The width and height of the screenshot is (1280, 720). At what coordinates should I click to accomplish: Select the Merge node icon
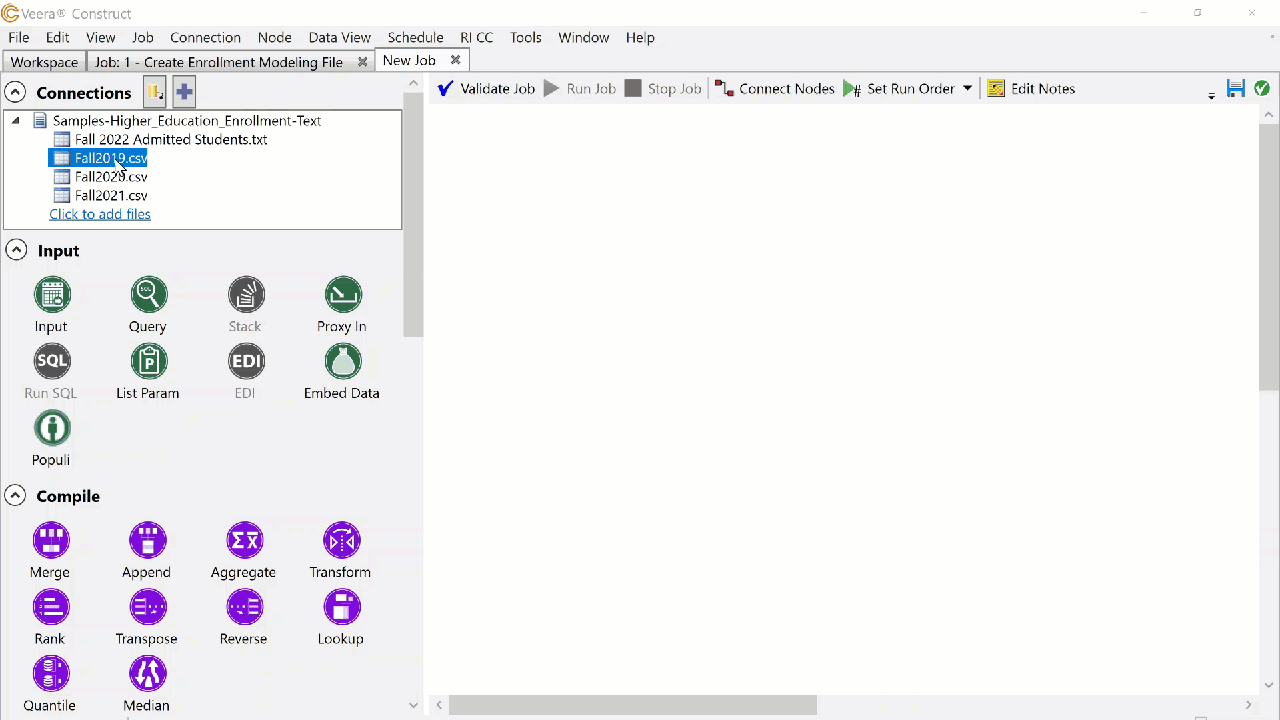tap(51, 540)
